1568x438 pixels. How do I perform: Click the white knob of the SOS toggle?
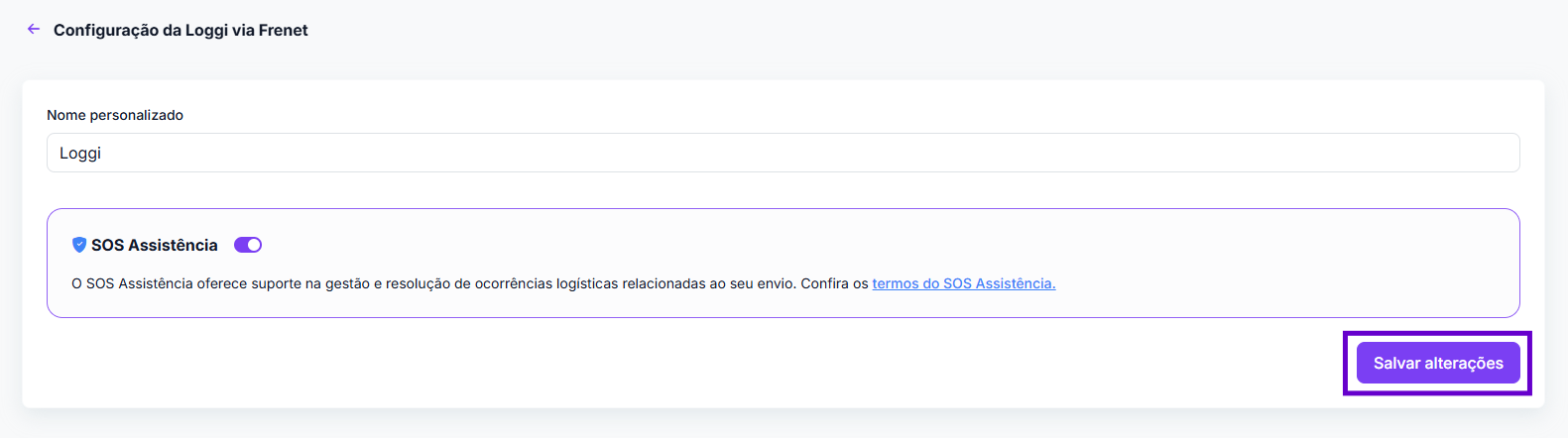point(254,245)
